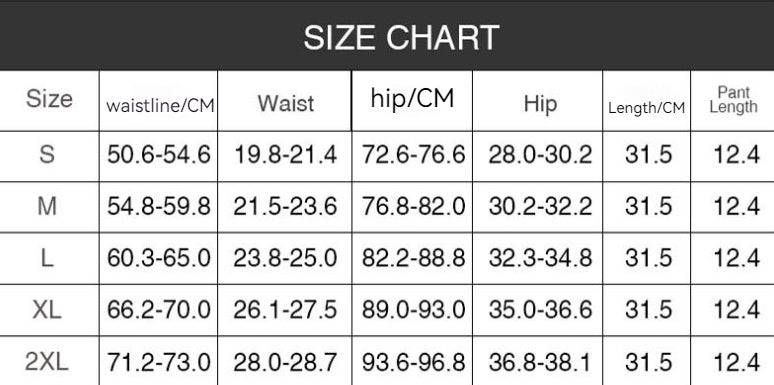Image resolution: width=774 pixels, height=385 pixels.
Task: Click the waistline/CM column header
Action: tap(160, 106)
